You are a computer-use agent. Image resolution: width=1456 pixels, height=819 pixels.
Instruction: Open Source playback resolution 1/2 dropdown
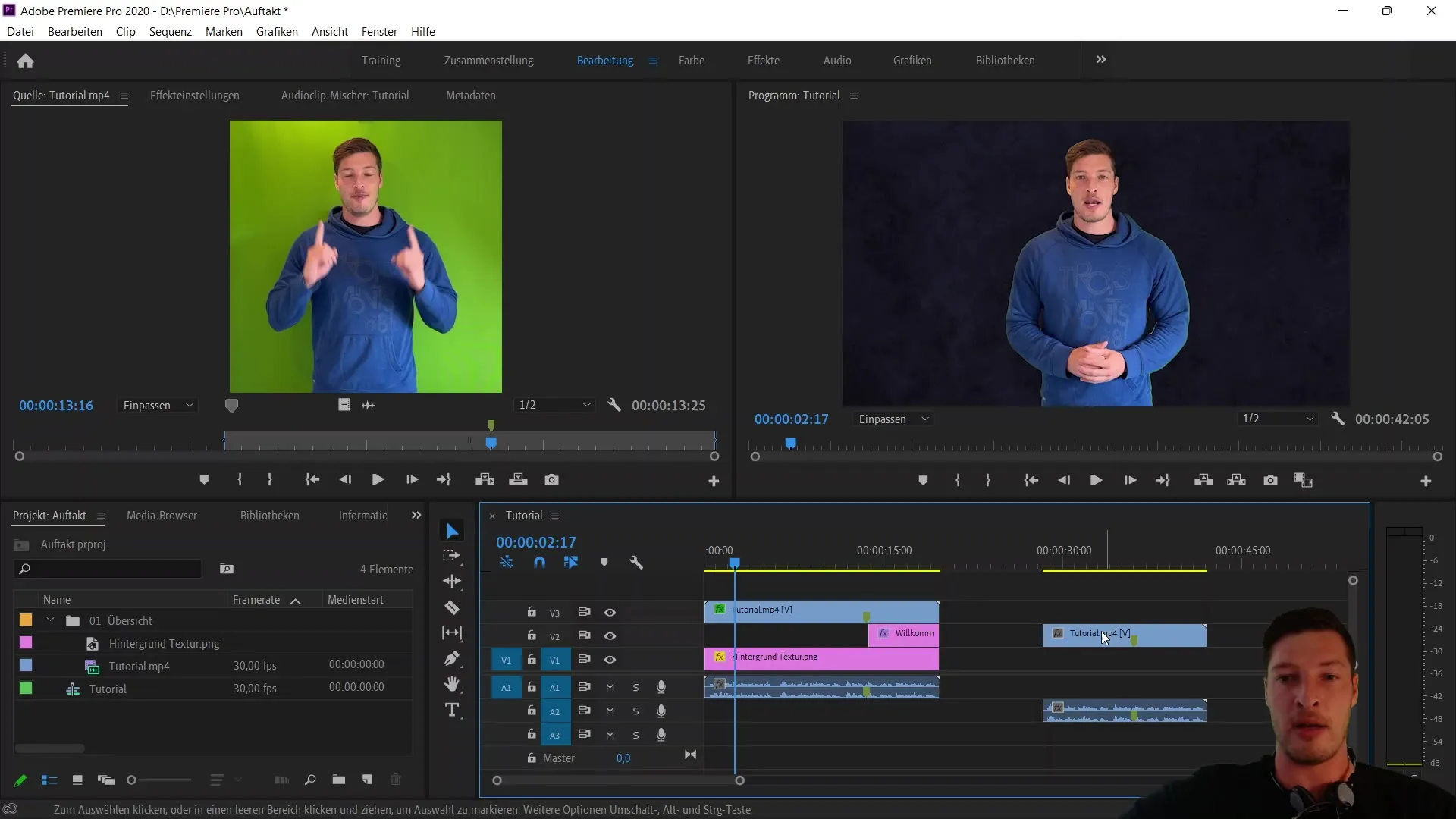tap(554, 405)
